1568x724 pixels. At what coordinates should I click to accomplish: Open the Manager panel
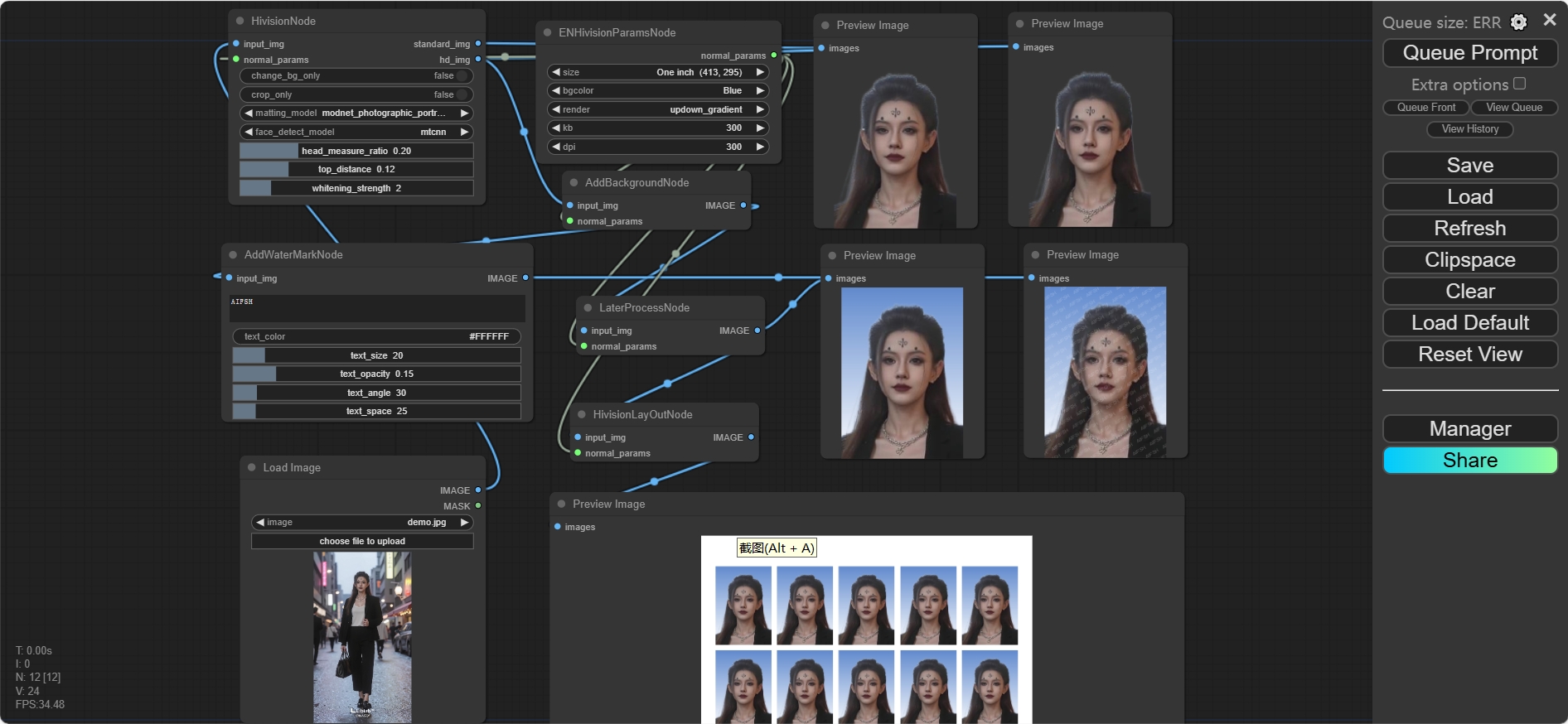pyautogui.click(x=1470, y=429)
